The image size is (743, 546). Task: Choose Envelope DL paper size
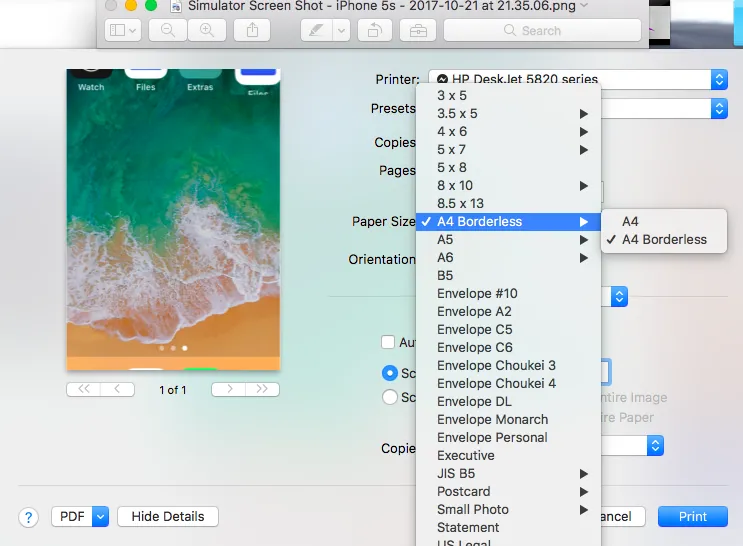click(508, 402)
